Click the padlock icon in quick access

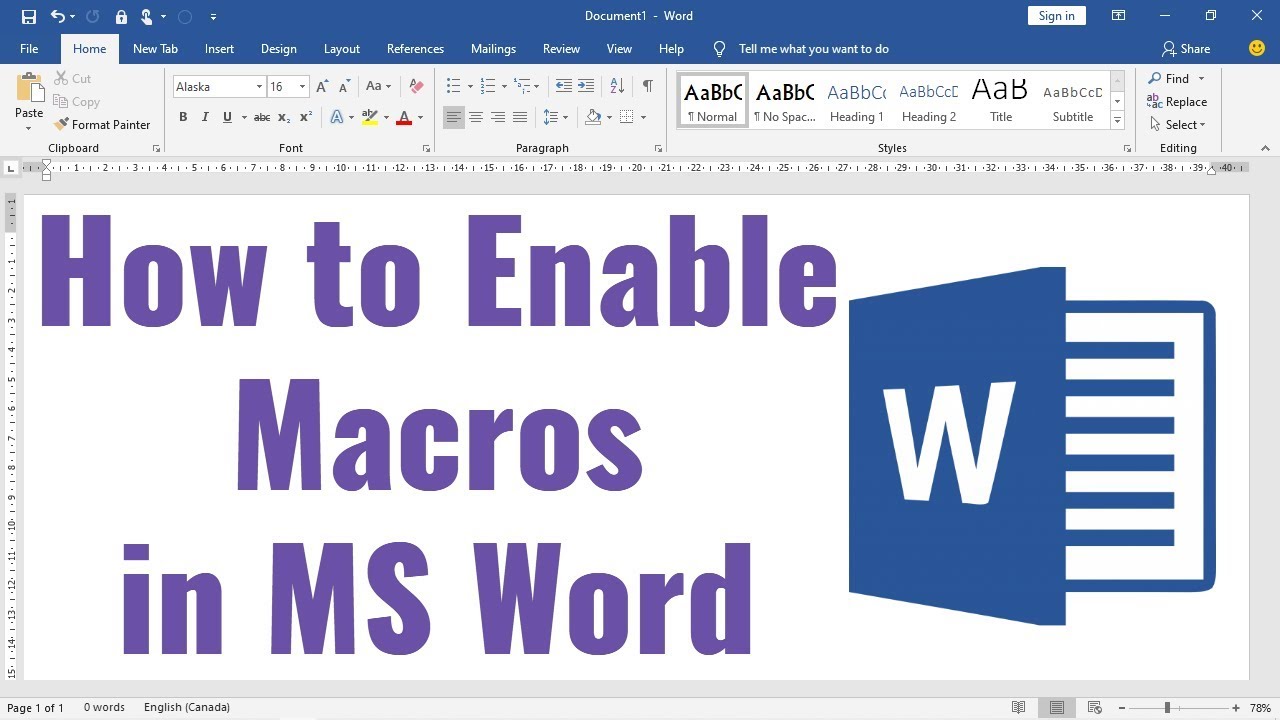pos(121,16)
